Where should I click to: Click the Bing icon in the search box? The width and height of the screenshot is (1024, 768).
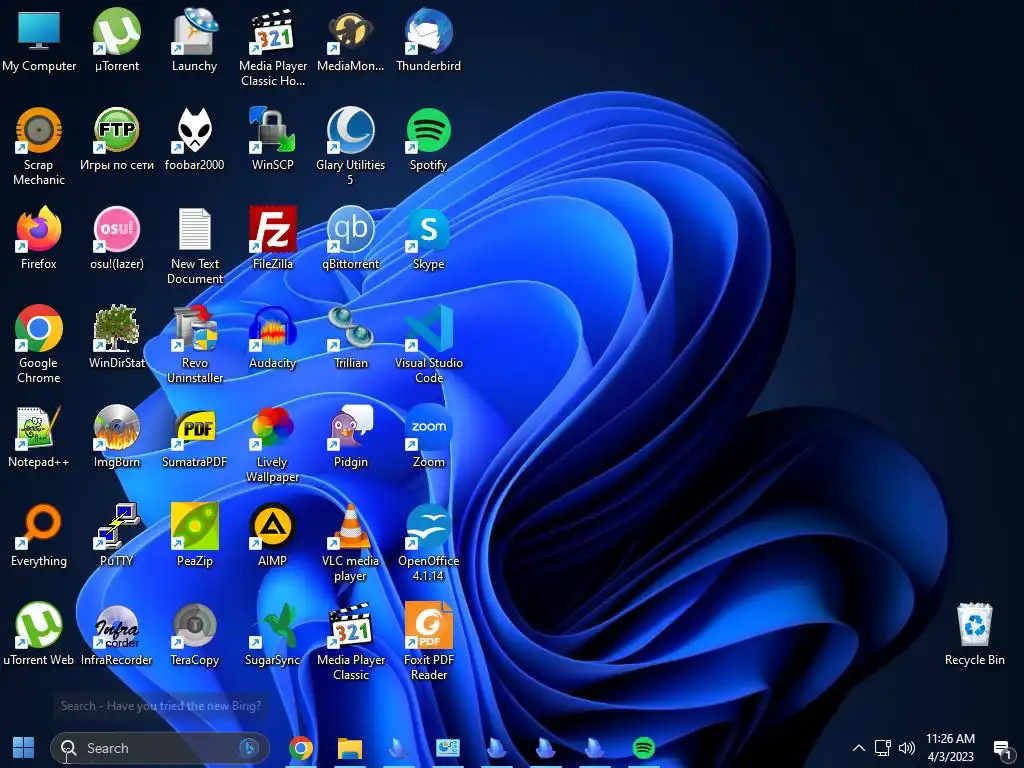[248, 747]
